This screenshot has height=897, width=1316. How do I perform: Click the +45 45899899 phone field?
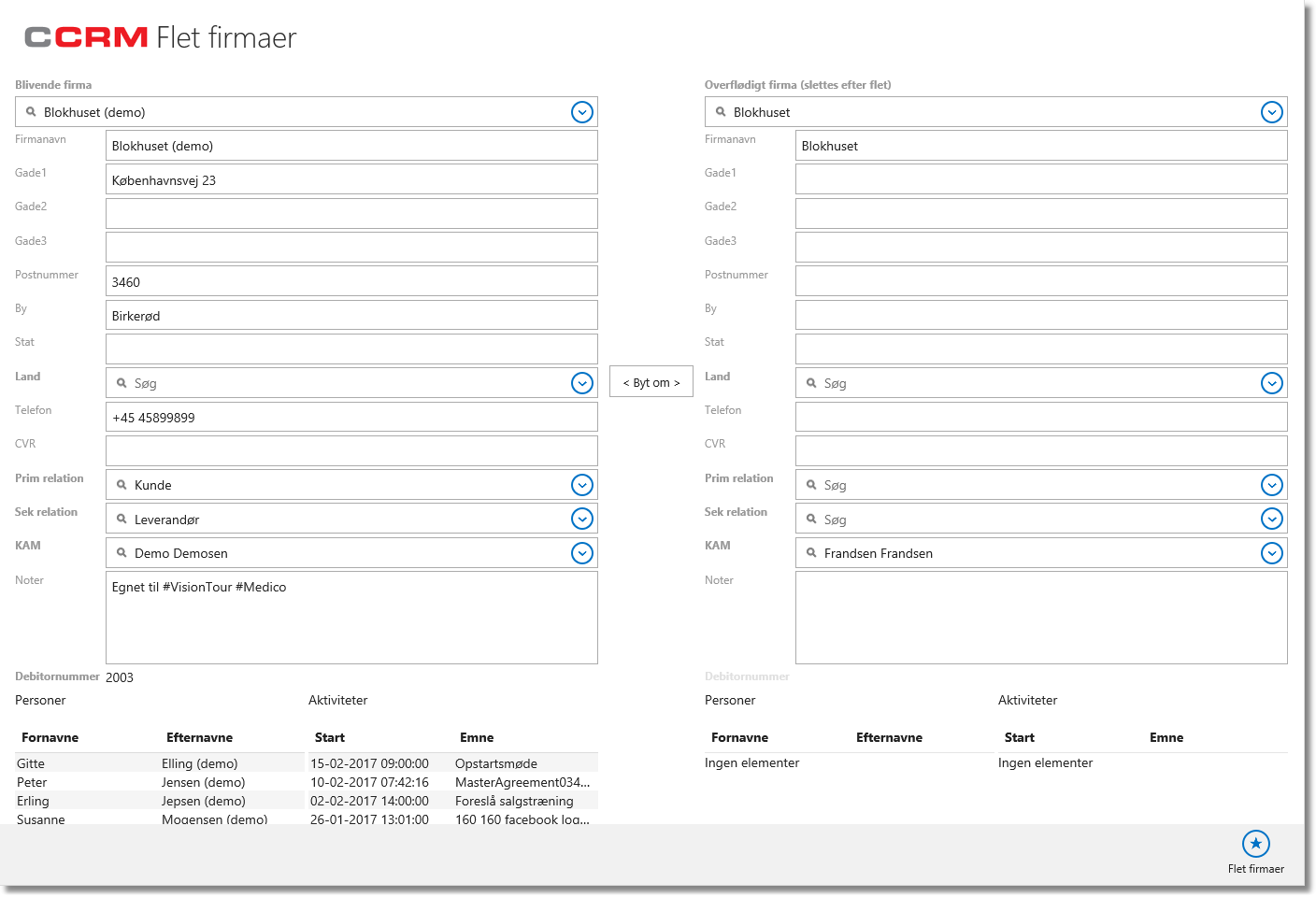click(351, 417)
